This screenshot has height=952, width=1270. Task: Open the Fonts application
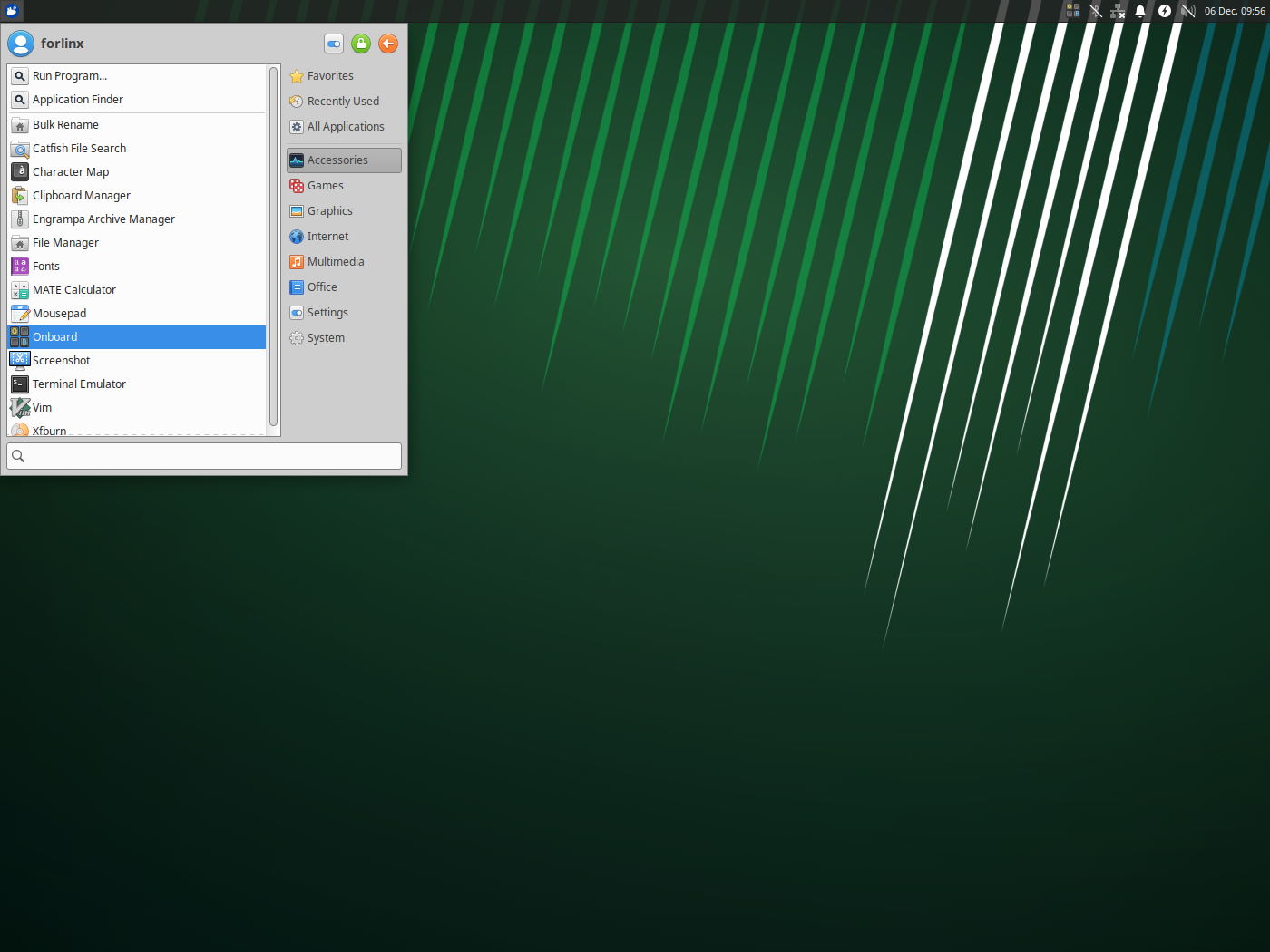coord(137,267)
